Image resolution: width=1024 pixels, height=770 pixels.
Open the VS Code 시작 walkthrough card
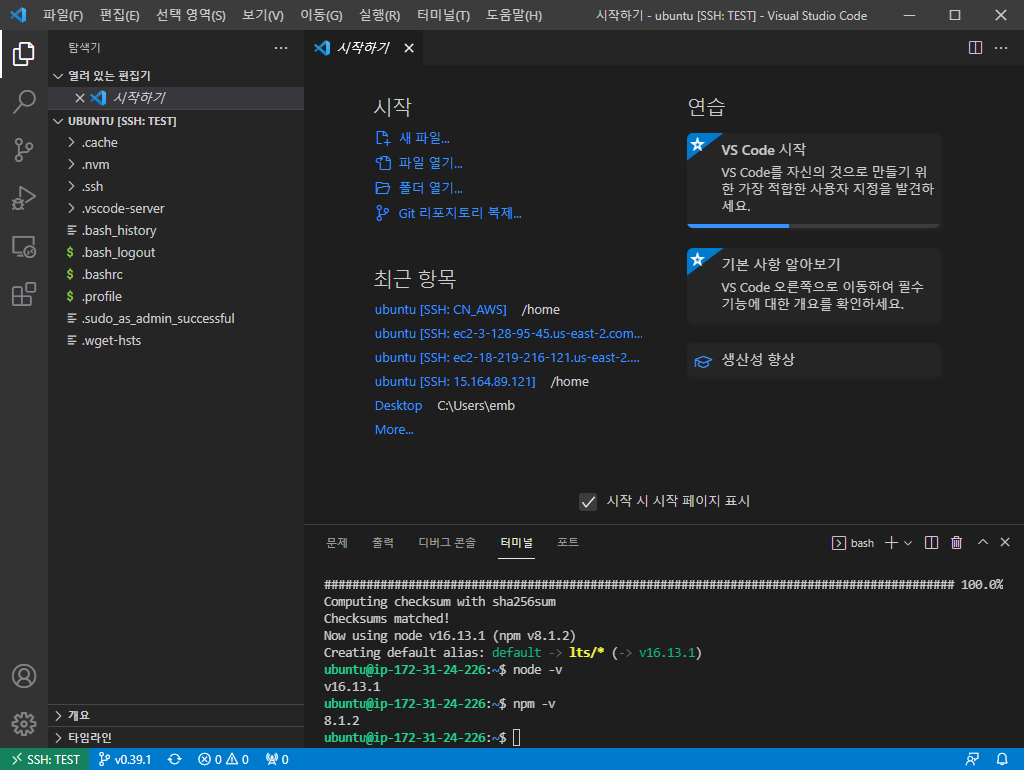point(814,180)
